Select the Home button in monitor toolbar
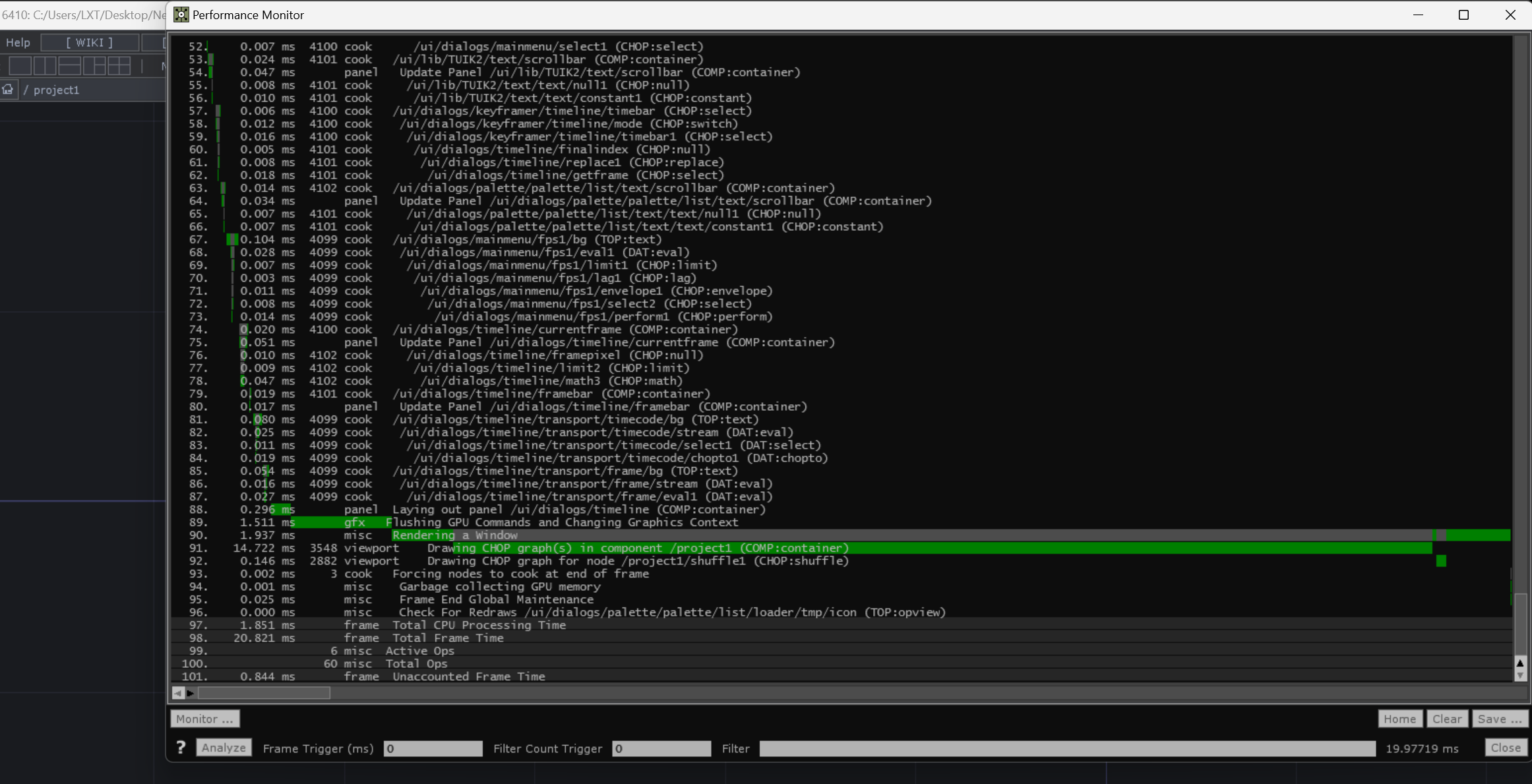This screenshot has width=1532, height=784. (1398, 718)
